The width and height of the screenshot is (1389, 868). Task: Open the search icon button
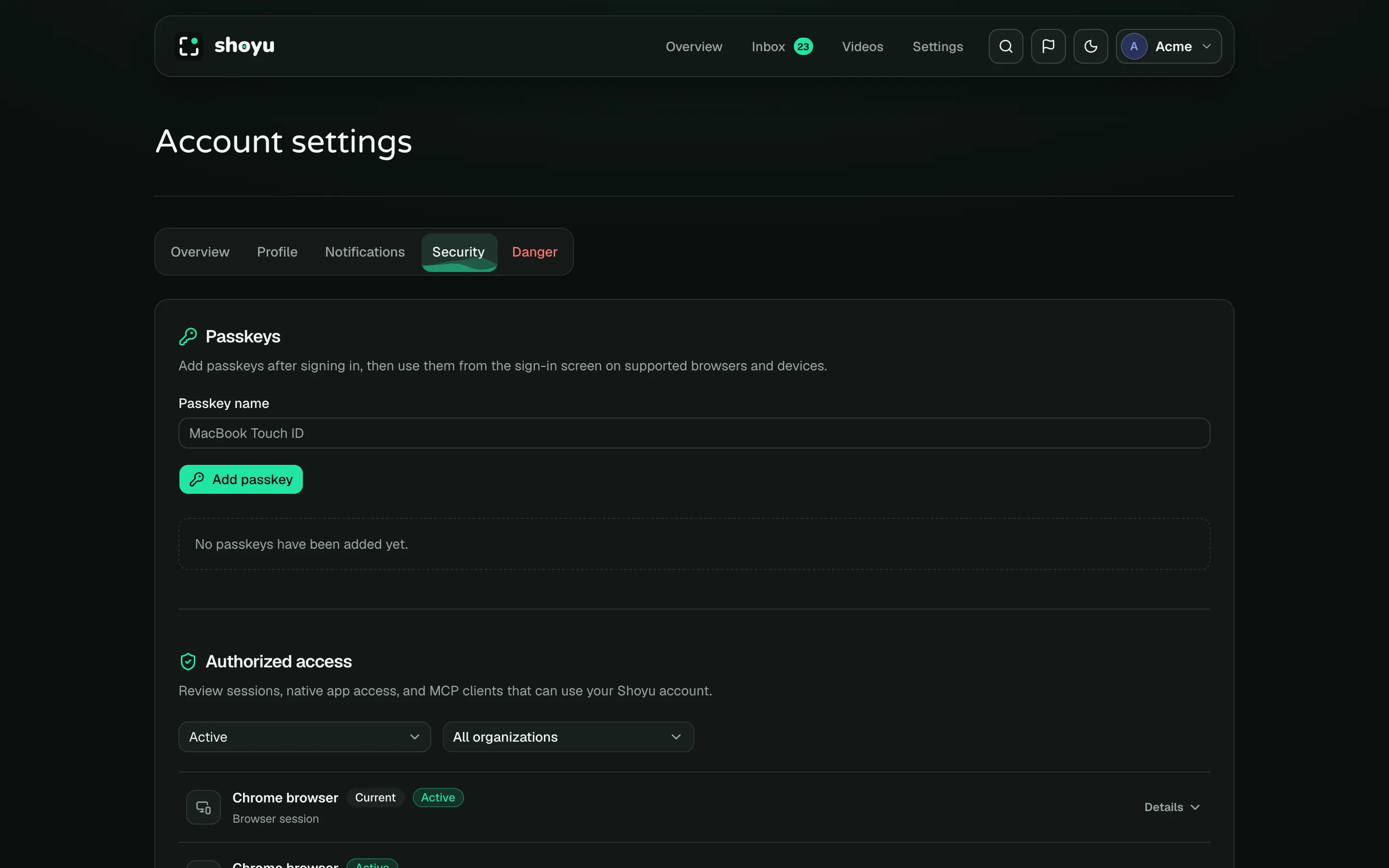click(x=1006, y=46)
